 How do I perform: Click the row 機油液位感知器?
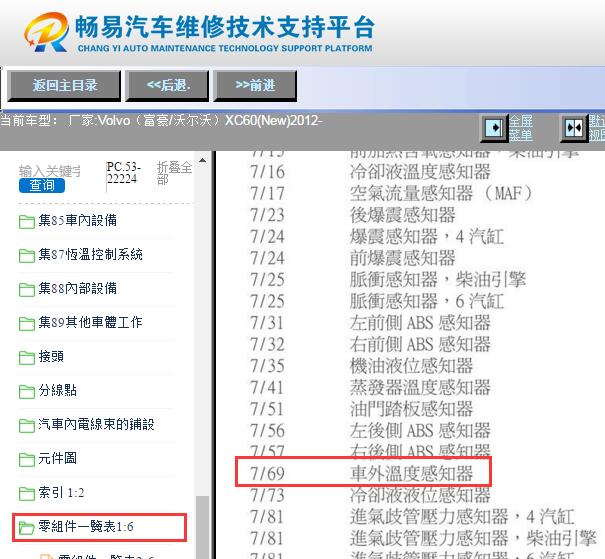362,366
